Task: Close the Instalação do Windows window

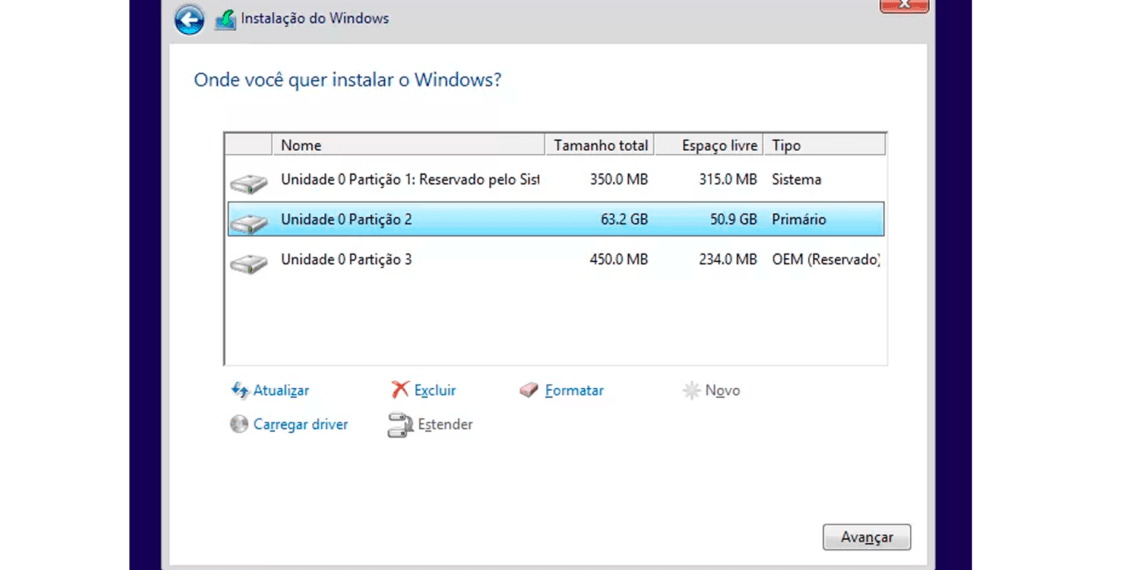Action: (x=904, y=5)
